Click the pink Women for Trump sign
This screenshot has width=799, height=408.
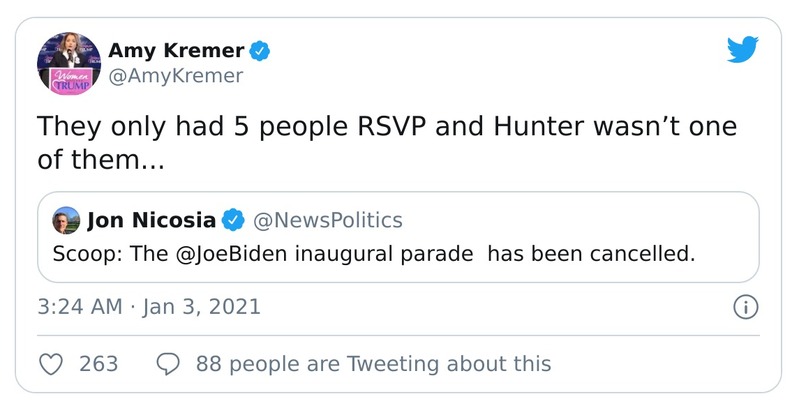pos(69,83)
